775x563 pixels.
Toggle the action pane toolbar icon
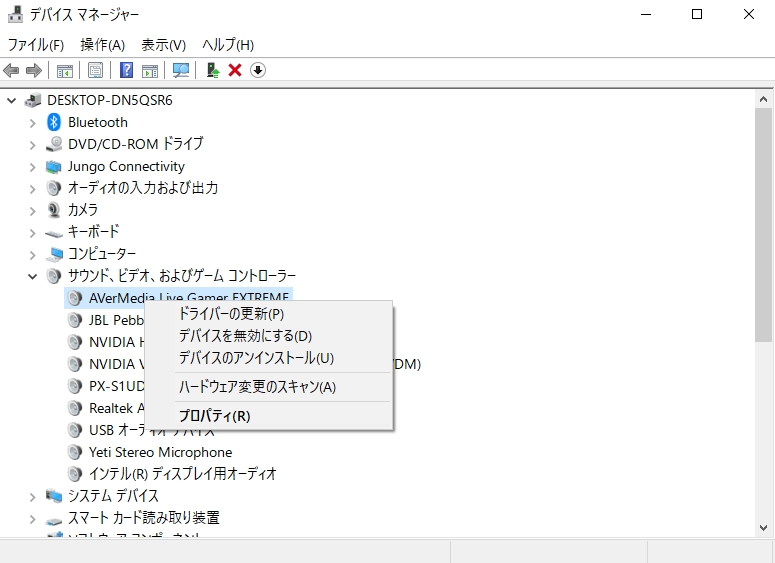coord(150,71)
